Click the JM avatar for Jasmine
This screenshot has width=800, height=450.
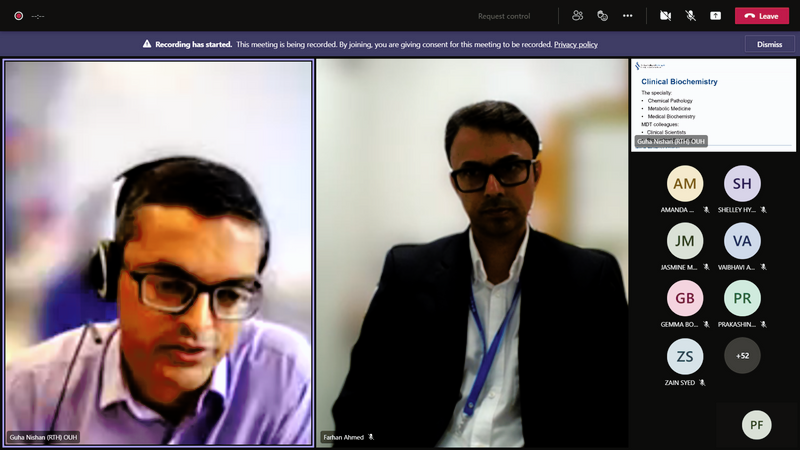[x=685, y=241]
